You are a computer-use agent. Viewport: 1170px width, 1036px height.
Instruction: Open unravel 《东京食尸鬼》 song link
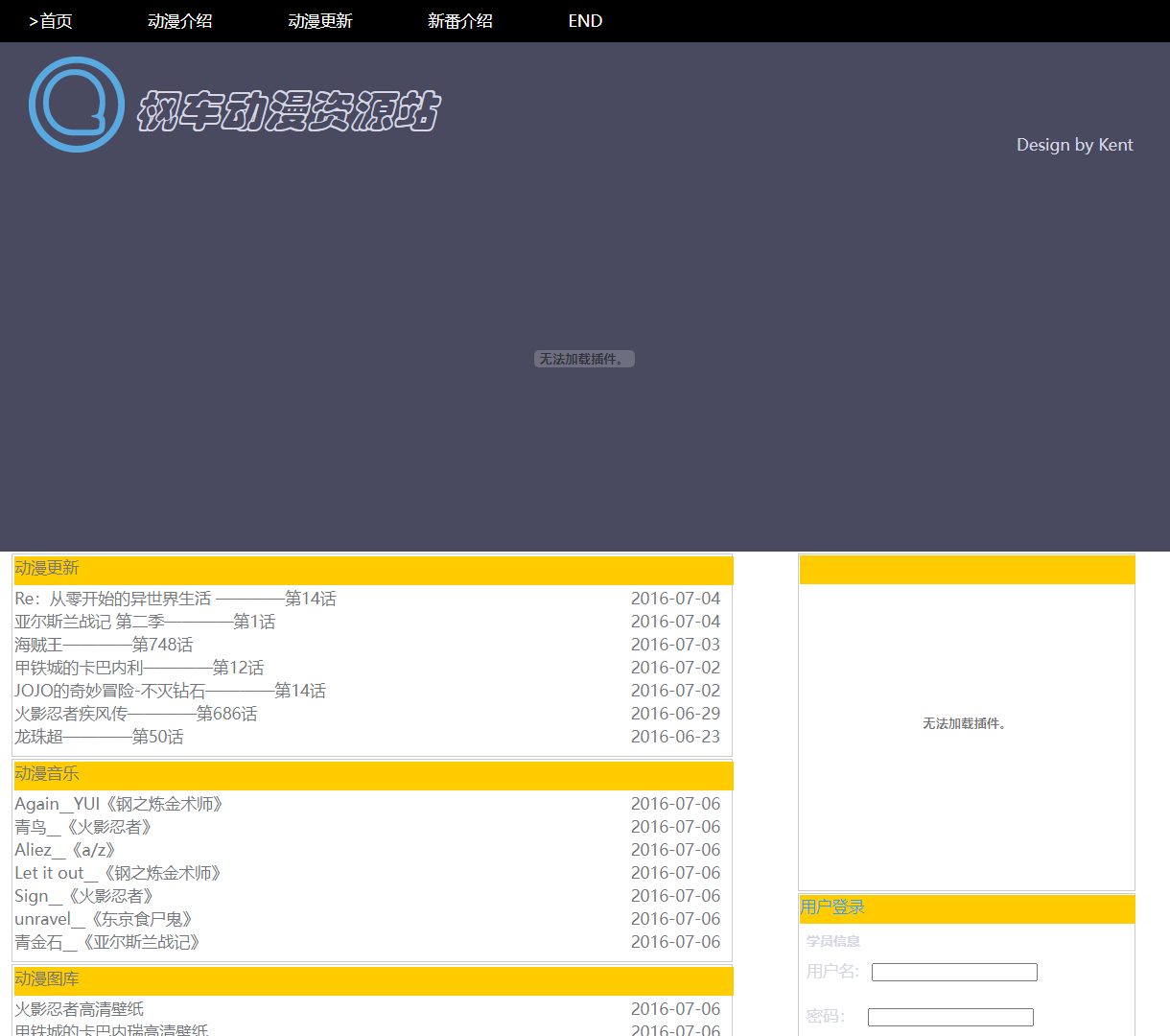(104, 919)
